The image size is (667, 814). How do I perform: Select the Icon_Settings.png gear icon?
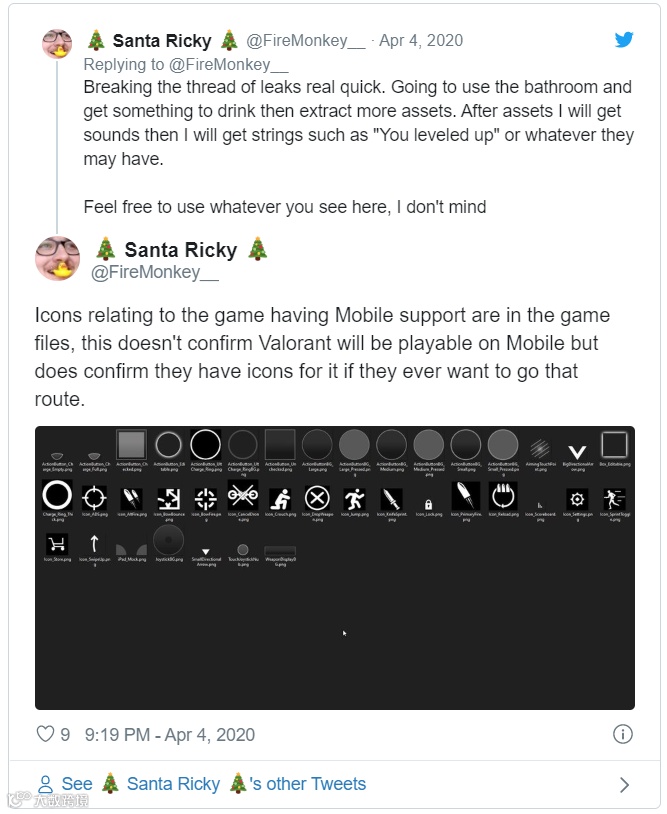(x=576, y=498)
